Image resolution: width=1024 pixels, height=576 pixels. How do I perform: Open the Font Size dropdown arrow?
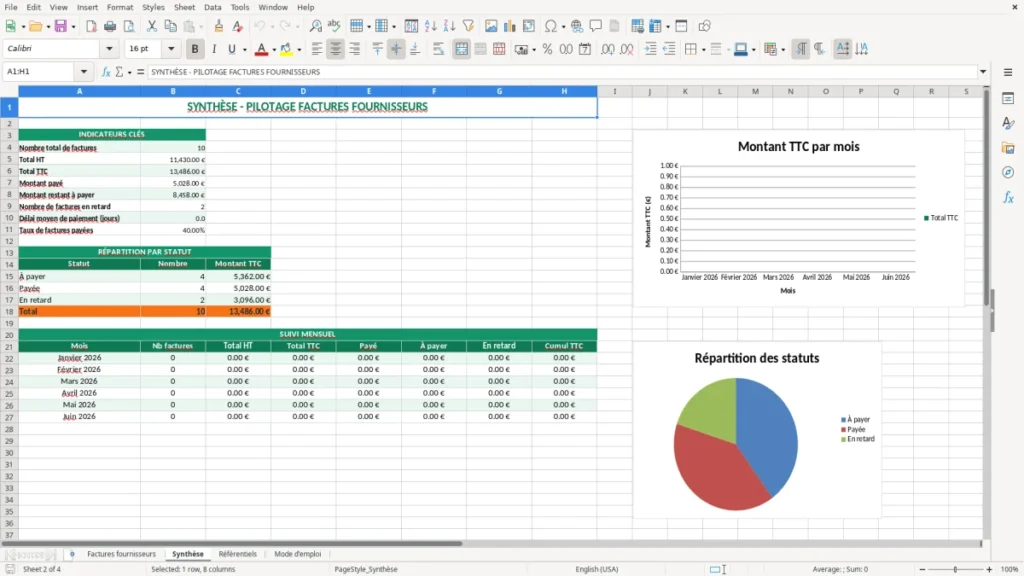coord(171,48)
